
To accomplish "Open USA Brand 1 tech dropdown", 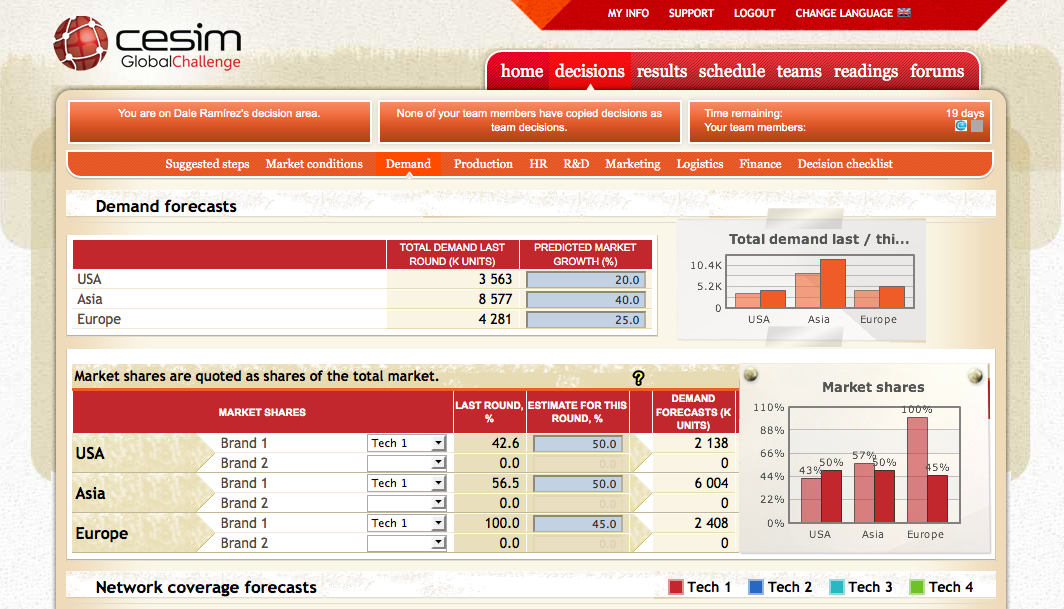I will click(406, 443).
